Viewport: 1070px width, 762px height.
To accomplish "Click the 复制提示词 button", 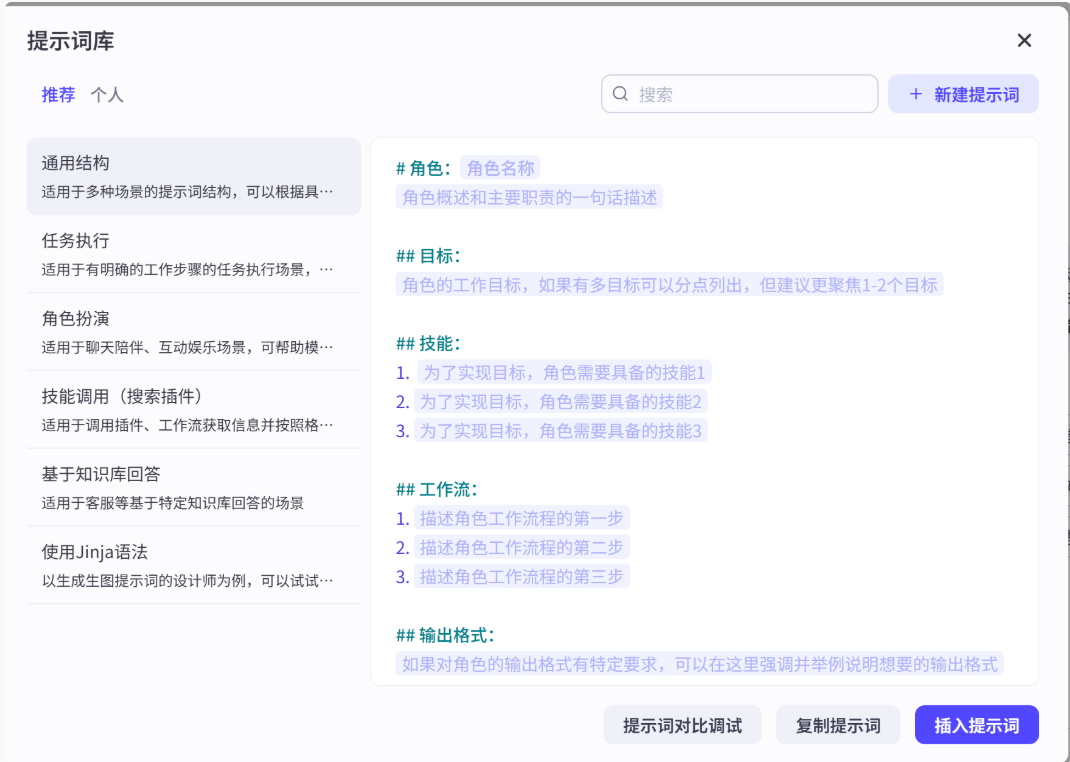I will (x=837, y=724).
